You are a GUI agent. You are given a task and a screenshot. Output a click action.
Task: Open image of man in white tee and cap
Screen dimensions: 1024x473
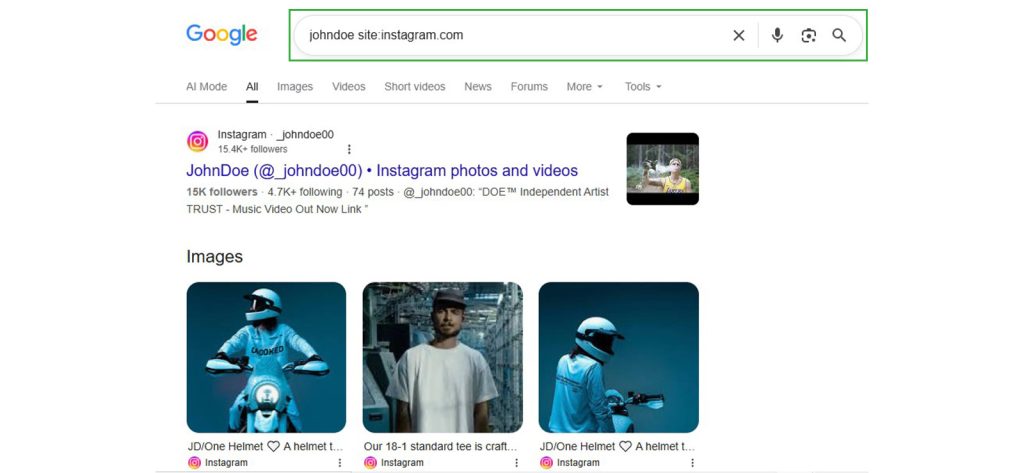click(x=443, y=357)
